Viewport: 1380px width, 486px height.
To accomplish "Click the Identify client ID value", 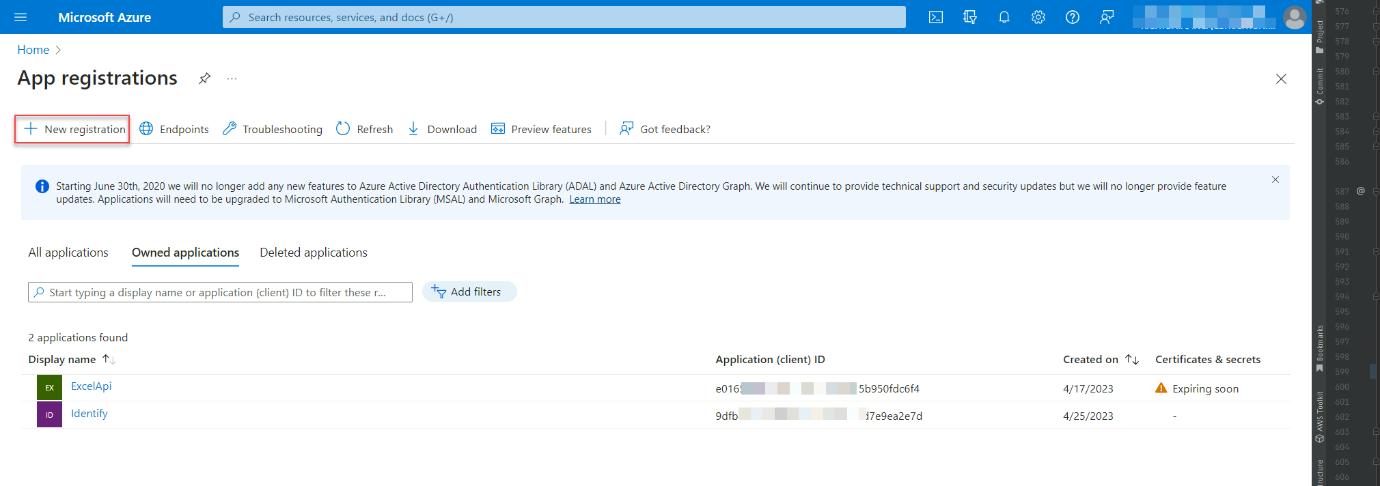I will tap(819, 416).
